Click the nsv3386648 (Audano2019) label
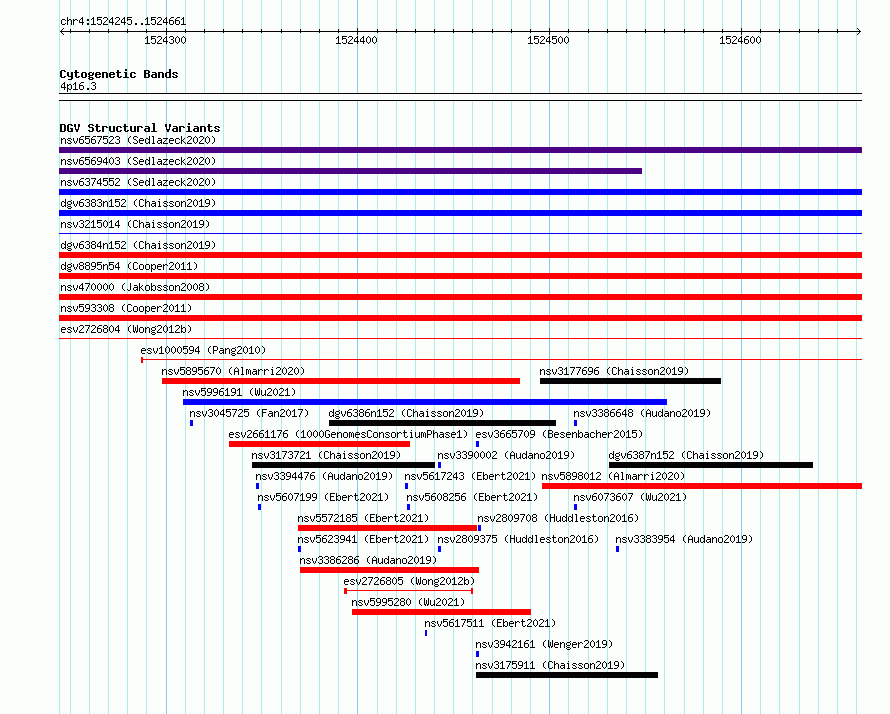Viewport: 890px width, 714px height. pyautogui.click(x=642, y=413)
